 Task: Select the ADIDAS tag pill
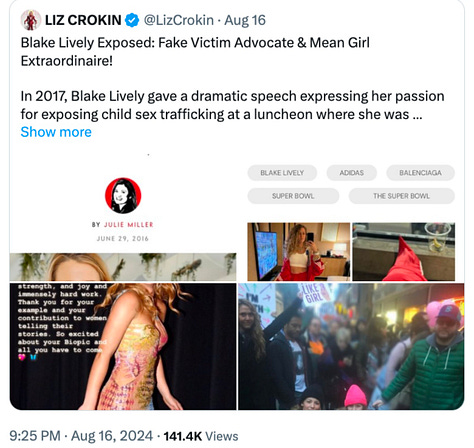coord(351,173)
